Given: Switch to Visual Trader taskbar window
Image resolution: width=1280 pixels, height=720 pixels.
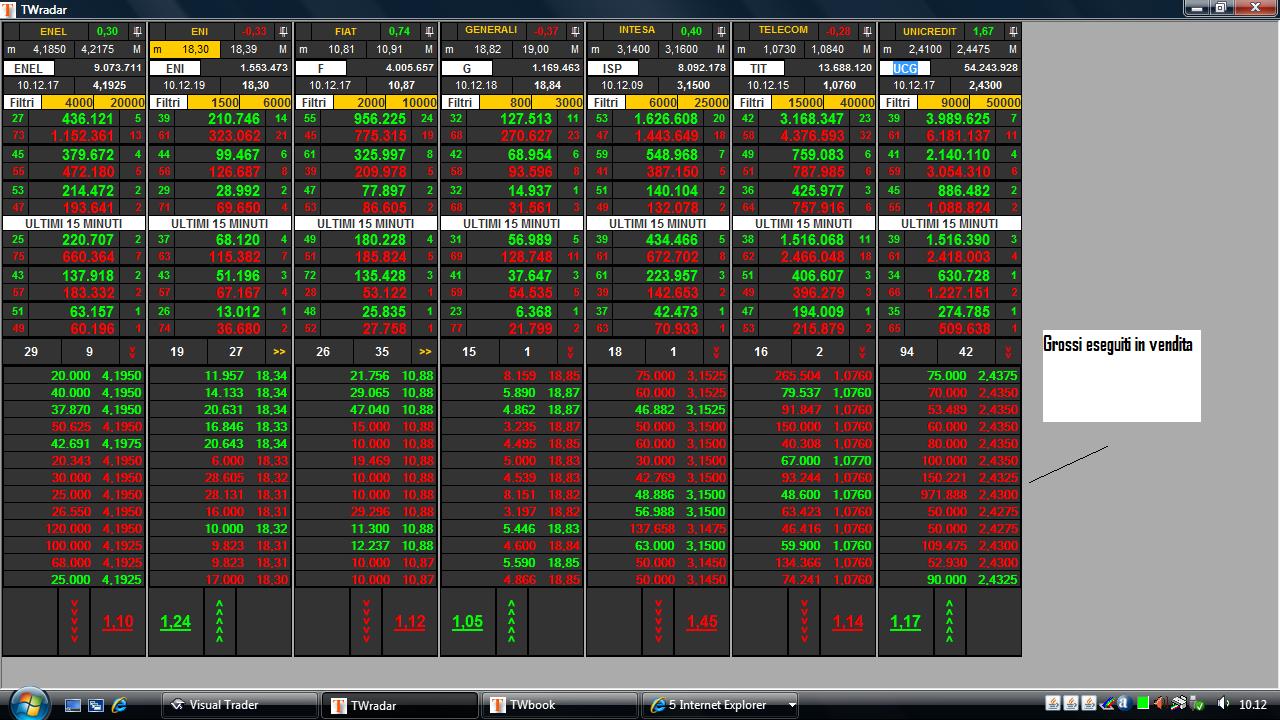Looking at the screenshot, I should (240, 705).
